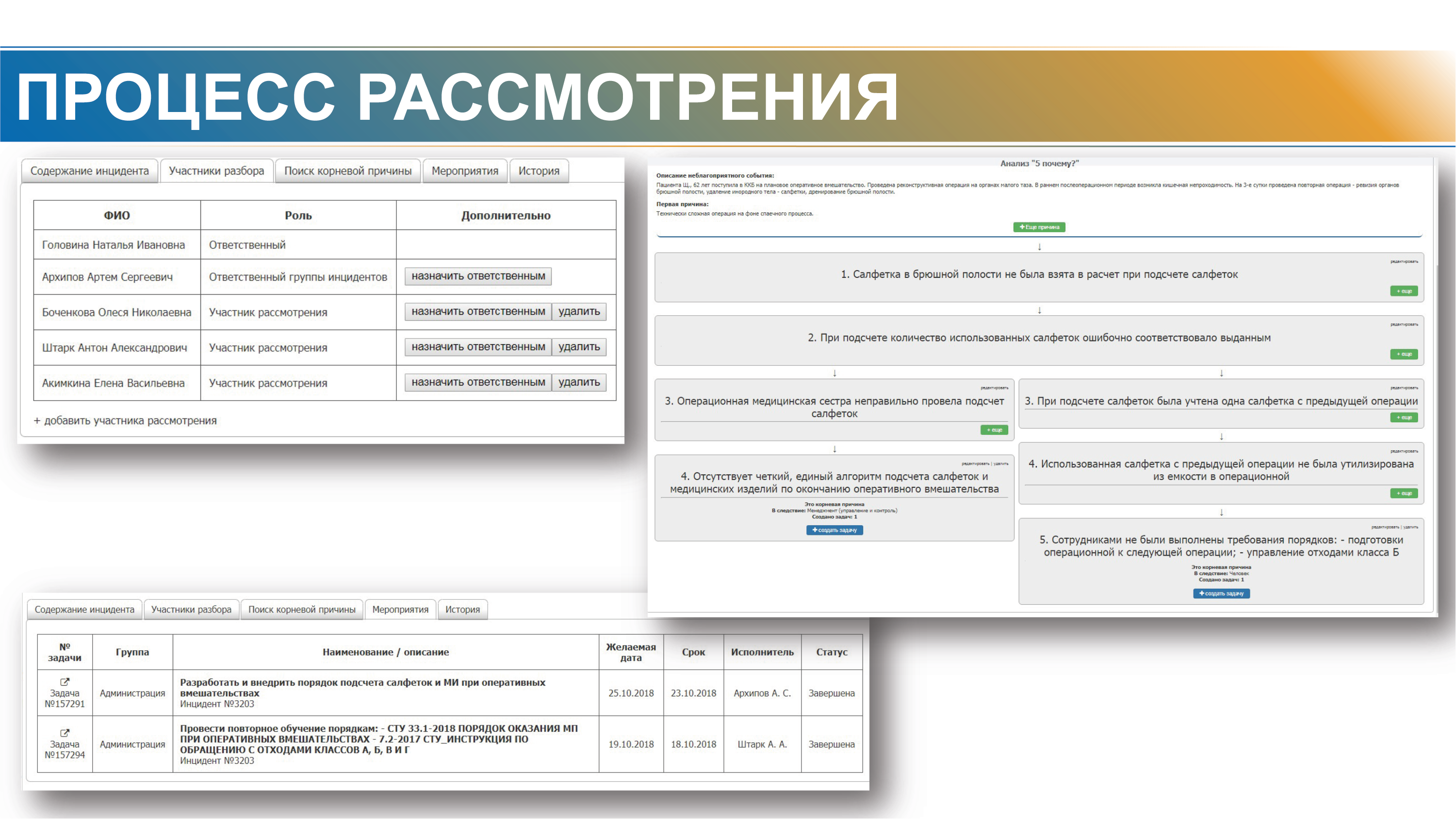1456x819 pixels.
Task: Open Поиск корневой причины tab in top panel
Action: (x=347, y=171)
